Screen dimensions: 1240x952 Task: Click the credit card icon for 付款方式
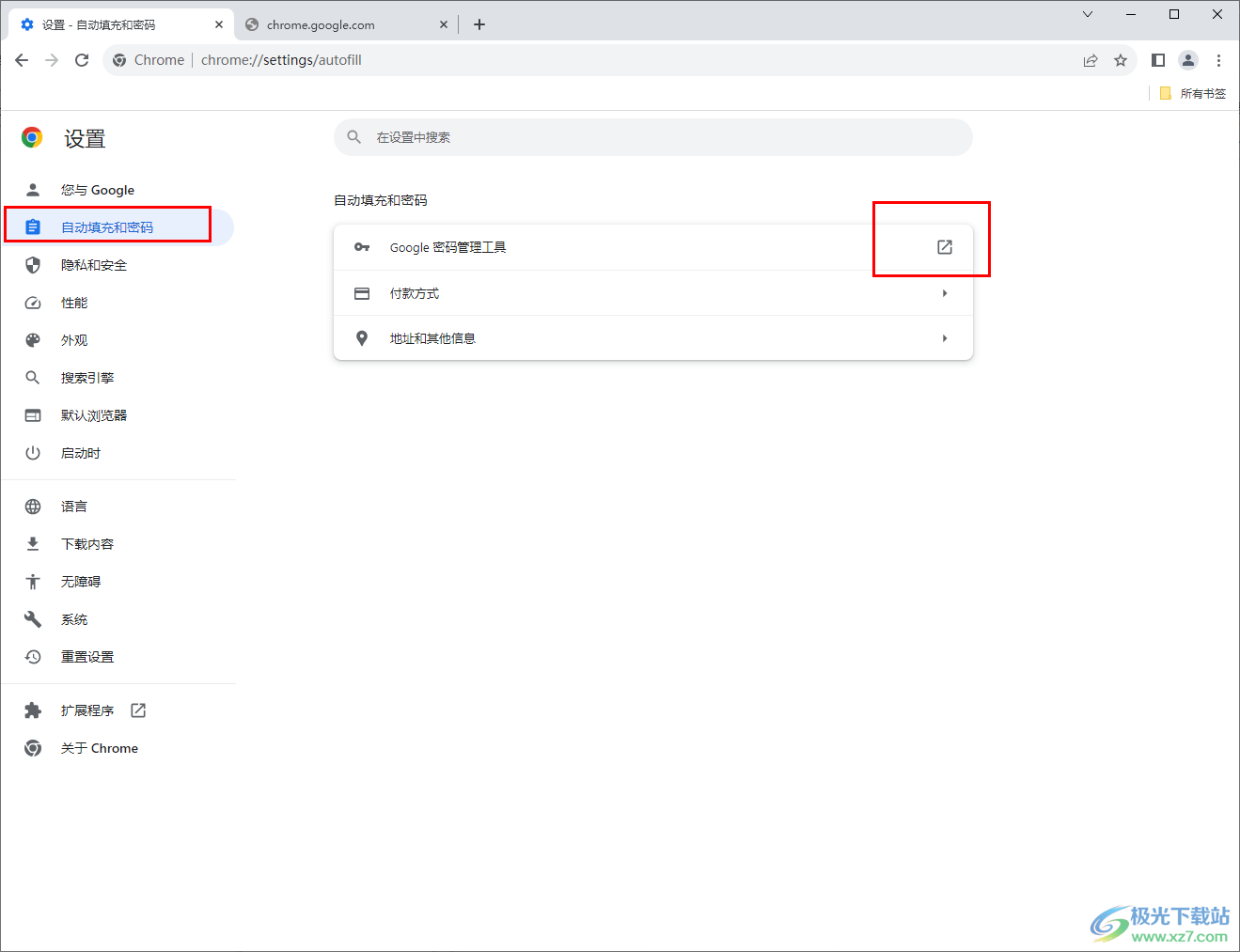(362, 293)
